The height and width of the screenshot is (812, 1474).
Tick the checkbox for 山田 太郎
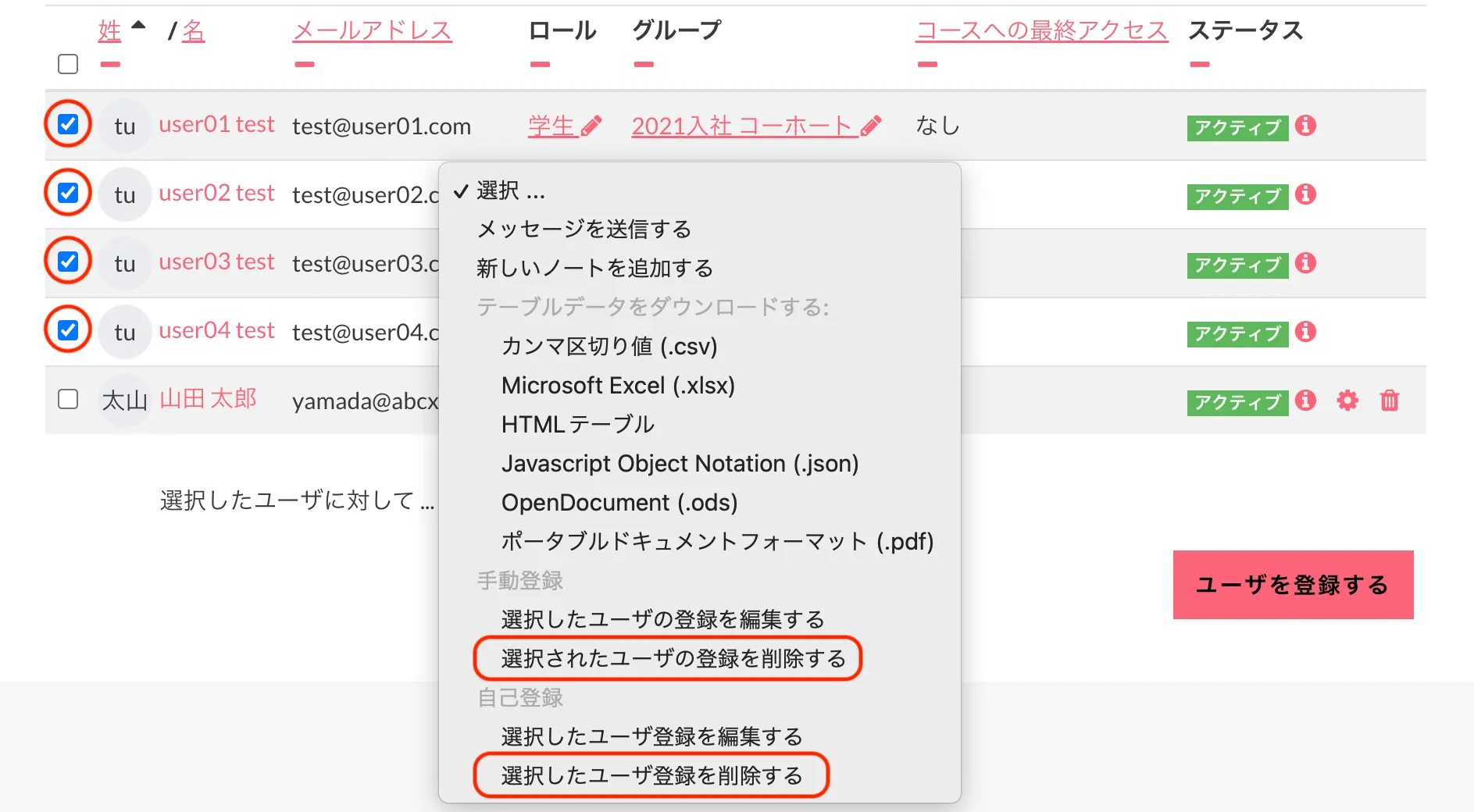(x=68, y=399)
